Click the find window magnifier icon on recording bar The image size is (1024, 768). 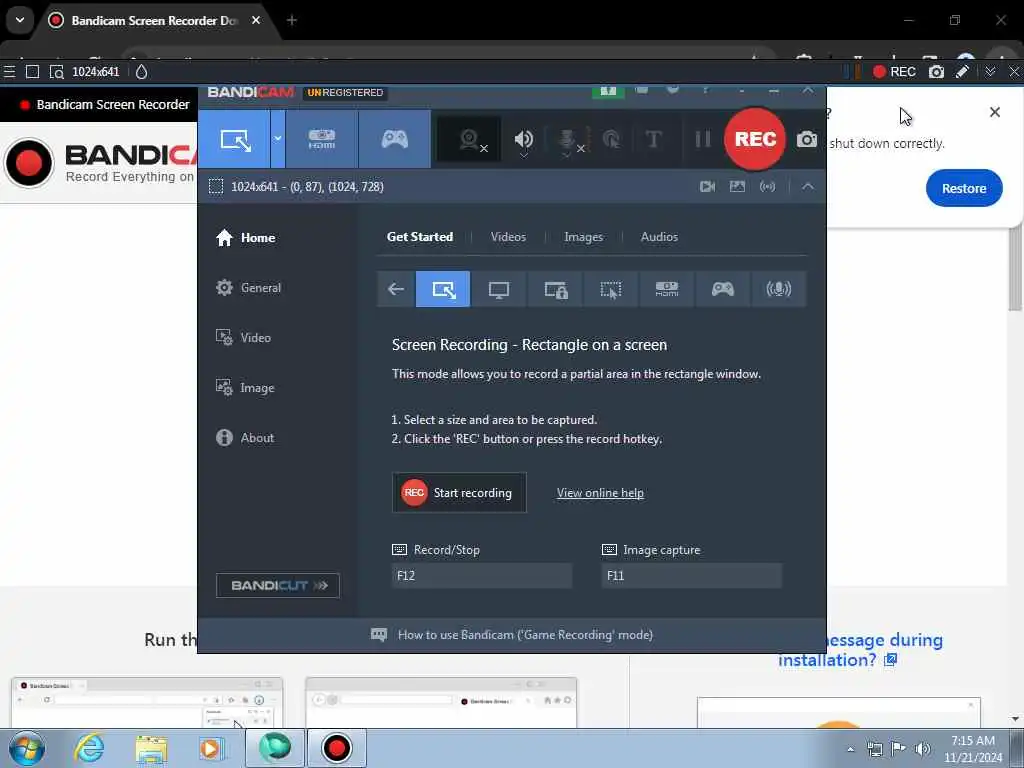[x=57, y=72]
